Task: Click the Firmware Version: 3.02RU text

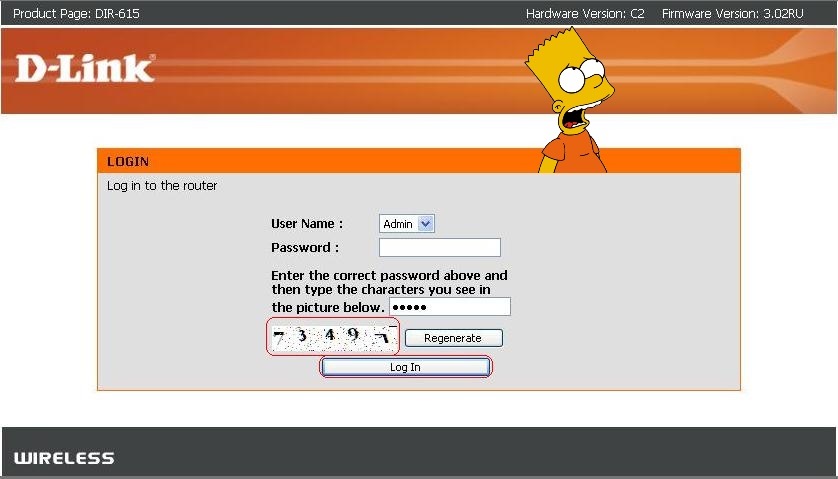Action: tap(732, 13)
